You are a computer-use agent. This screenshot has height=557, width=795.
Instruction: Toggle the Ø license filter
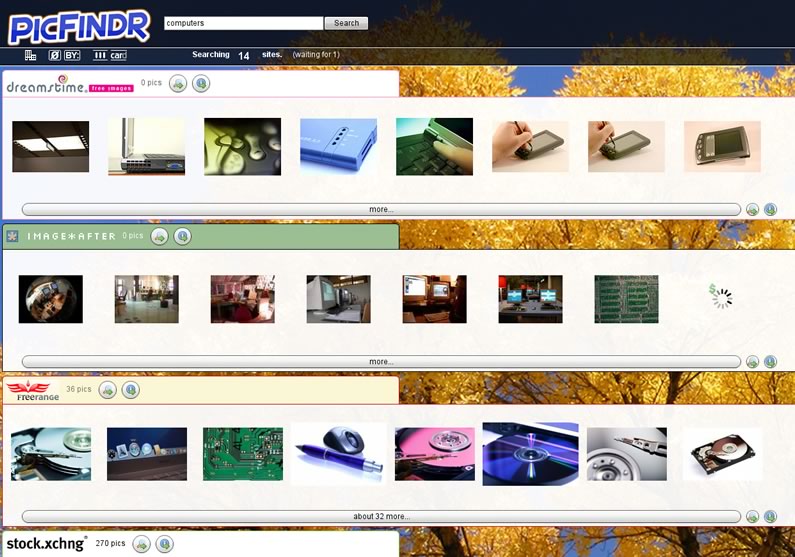coord(54,55)
